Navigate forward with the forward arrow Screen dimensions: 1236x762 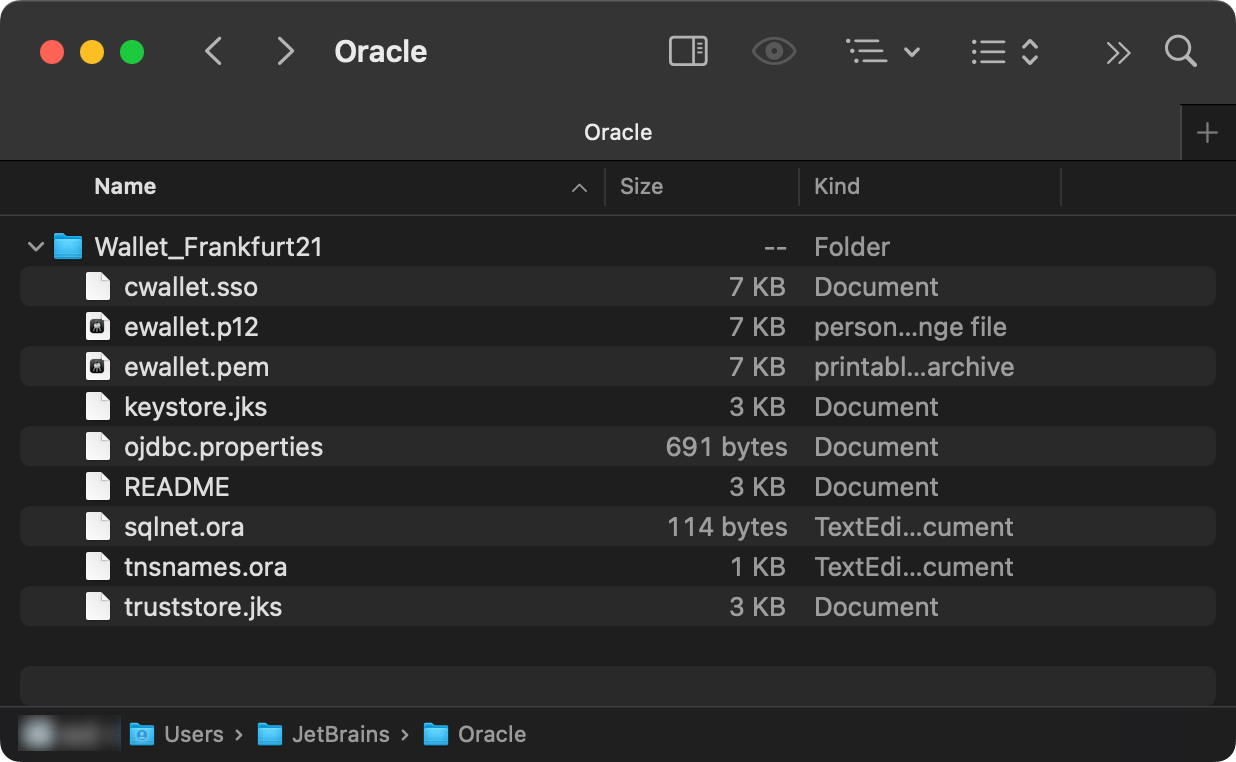(x=285, y=51)
